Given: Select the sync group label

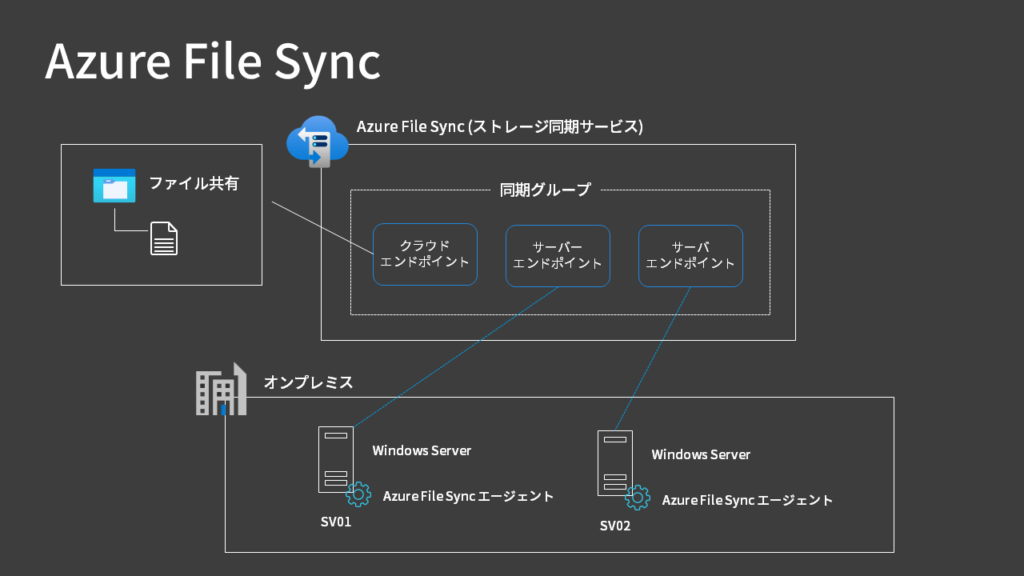Looking at the screenshot, I should tap(544, 187).
